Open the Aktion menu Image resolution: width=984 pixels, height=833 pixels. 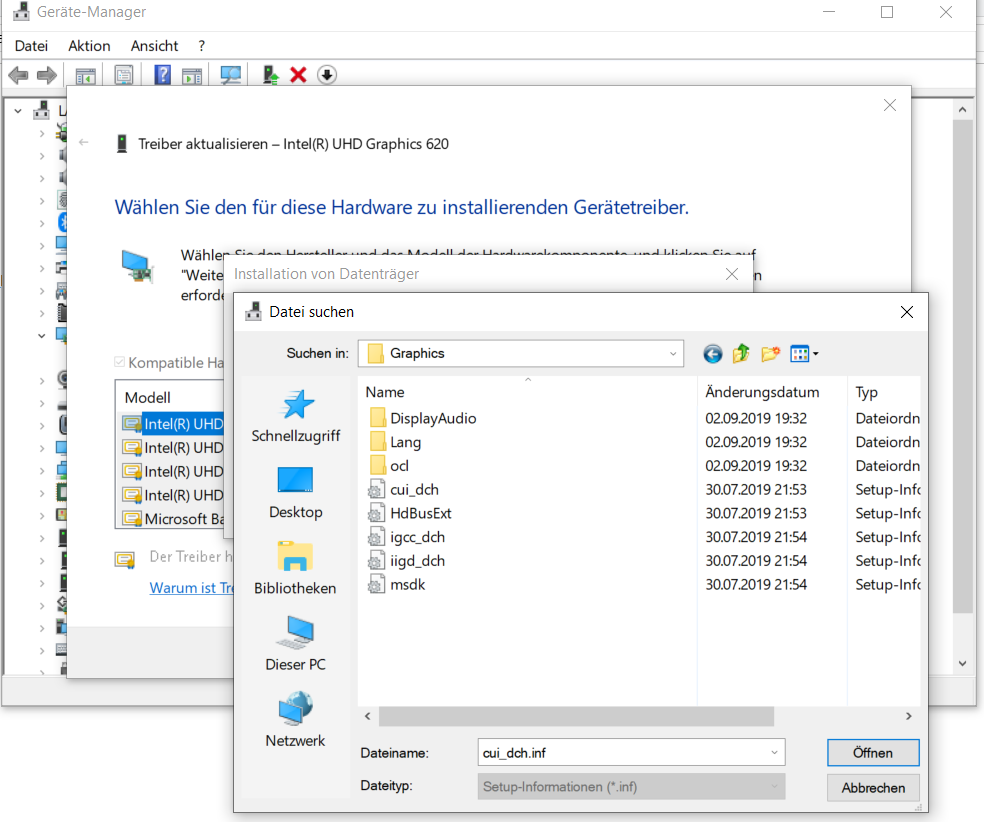[89, 46]
